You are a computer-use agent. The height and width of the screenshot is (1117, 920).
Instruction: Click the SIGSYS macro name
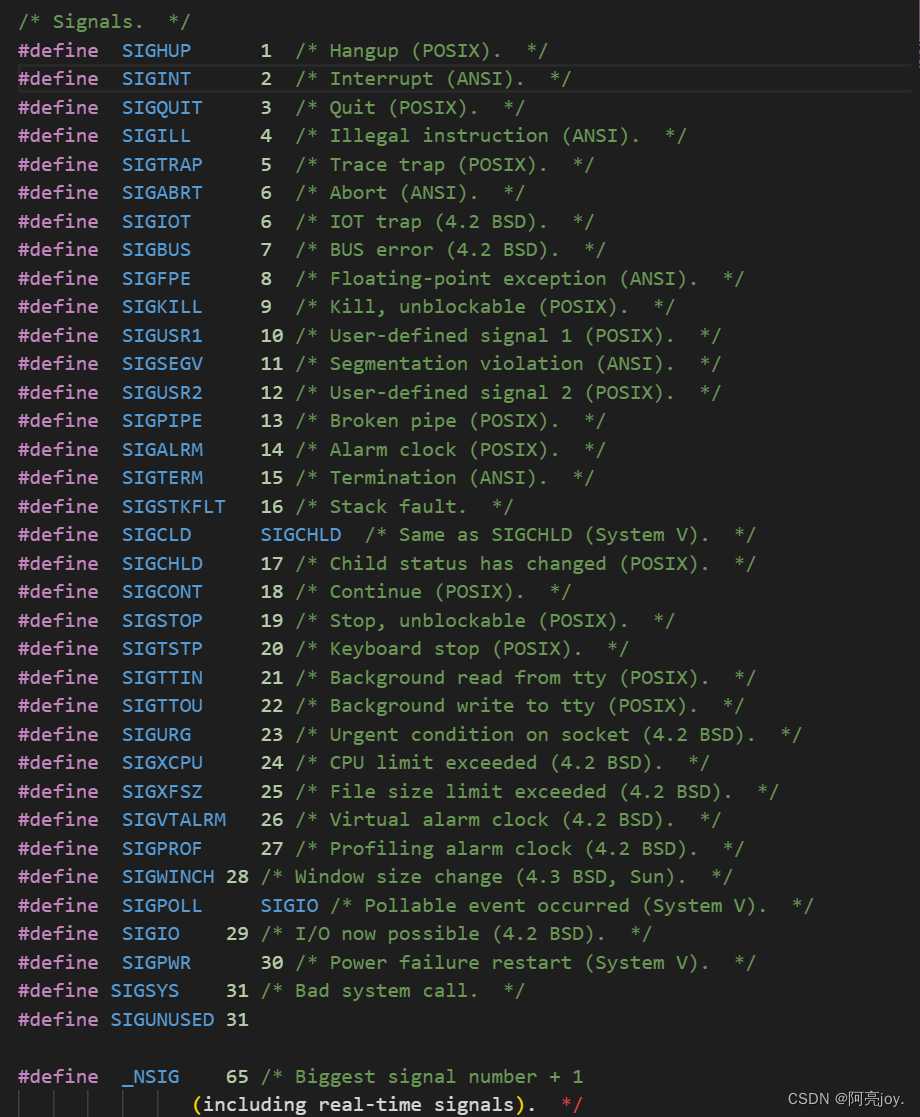pos(144,990)
